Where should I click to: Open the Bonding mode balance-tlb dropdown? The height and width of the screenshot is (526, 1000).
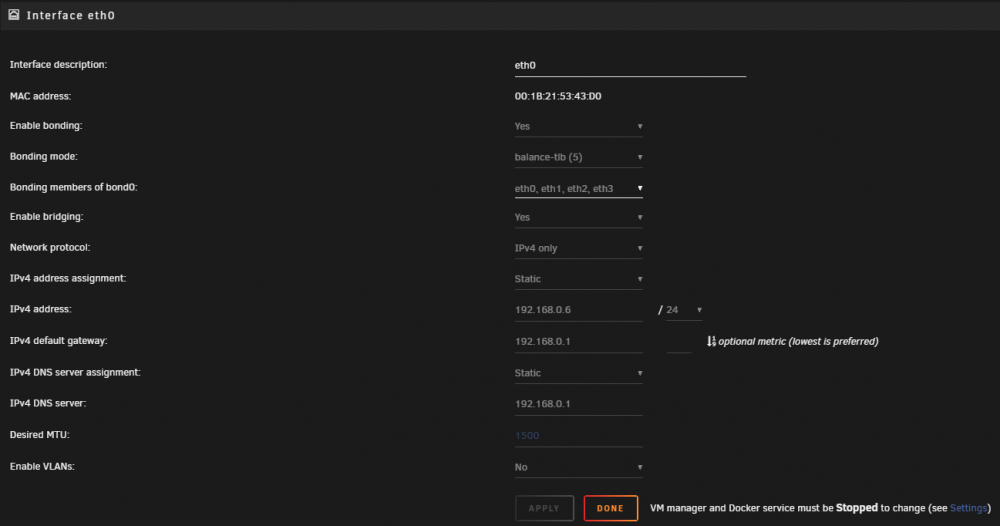[578, 157]
